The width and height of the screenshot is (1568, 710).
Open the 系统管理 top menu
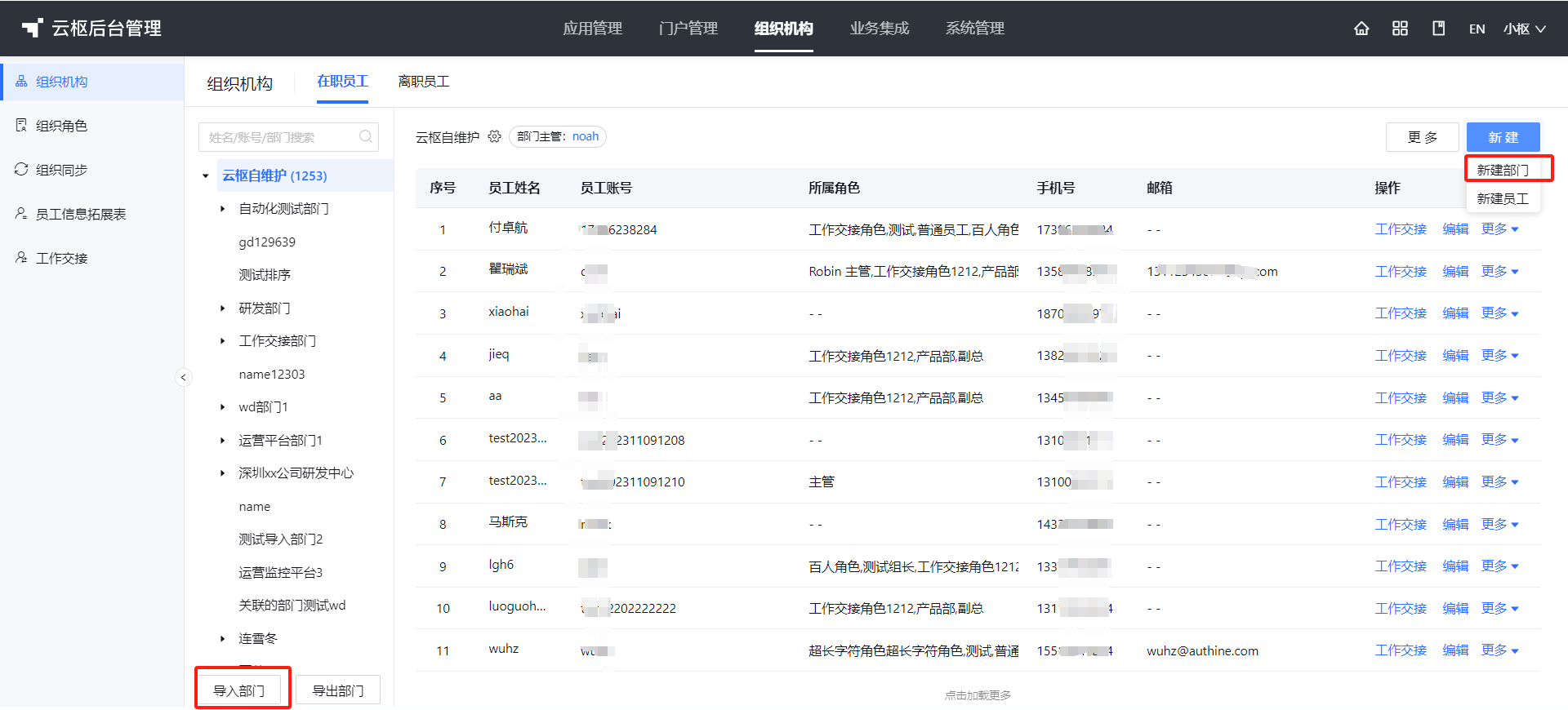point(974,29)
